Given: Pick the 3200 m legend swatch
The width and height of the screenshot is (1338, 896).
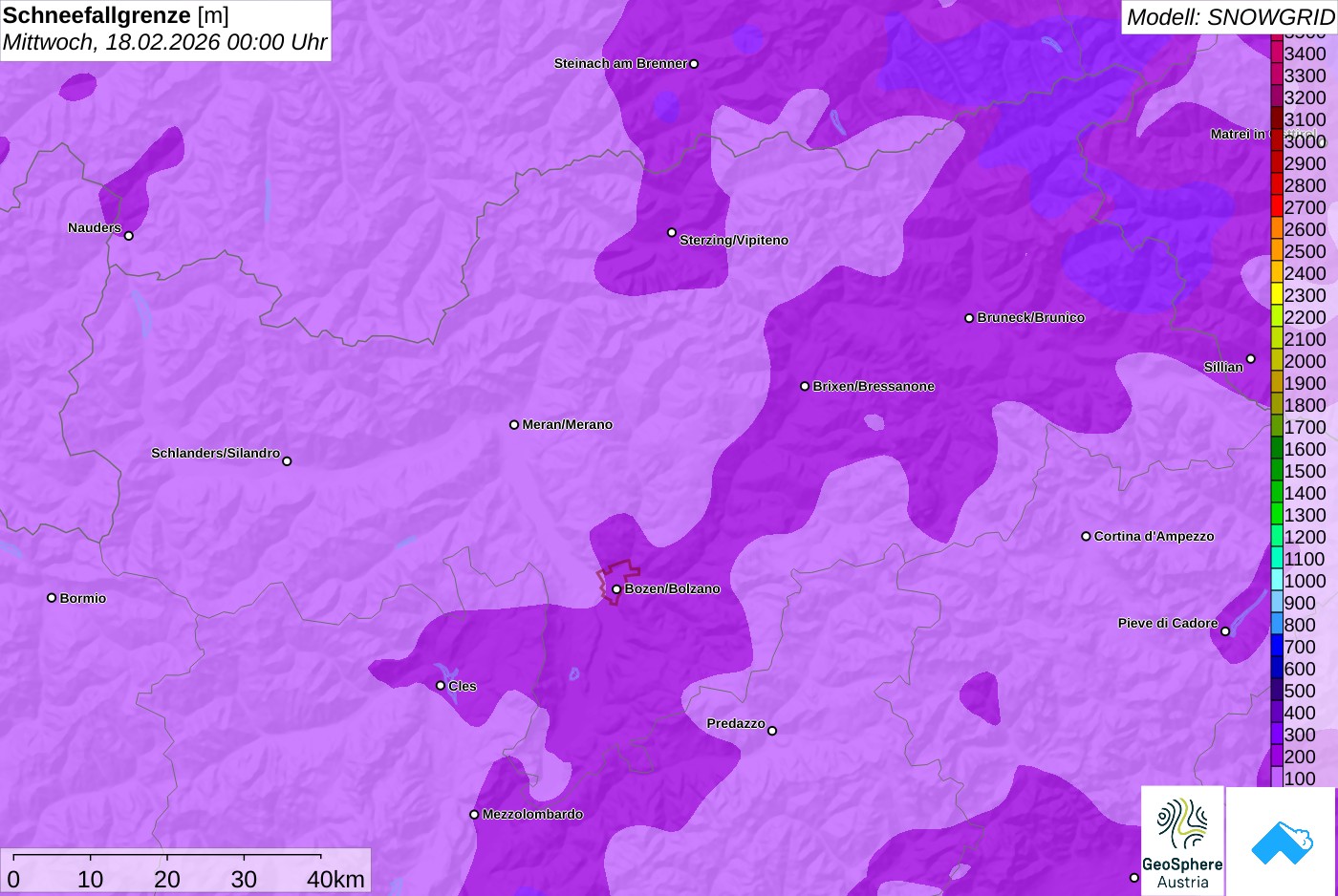Looking at the screenshot, I should click(1276, 97).
